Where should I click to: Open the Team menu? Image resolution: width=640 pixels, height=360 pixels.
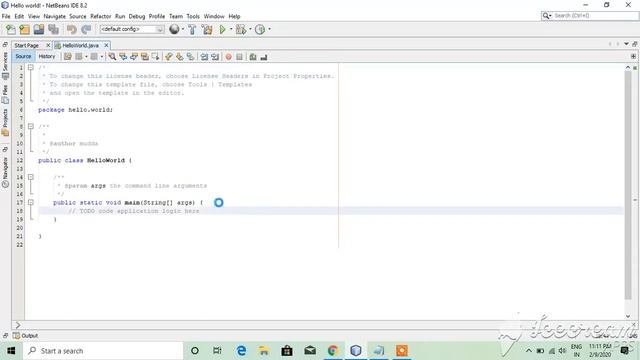tap(176, 16)
